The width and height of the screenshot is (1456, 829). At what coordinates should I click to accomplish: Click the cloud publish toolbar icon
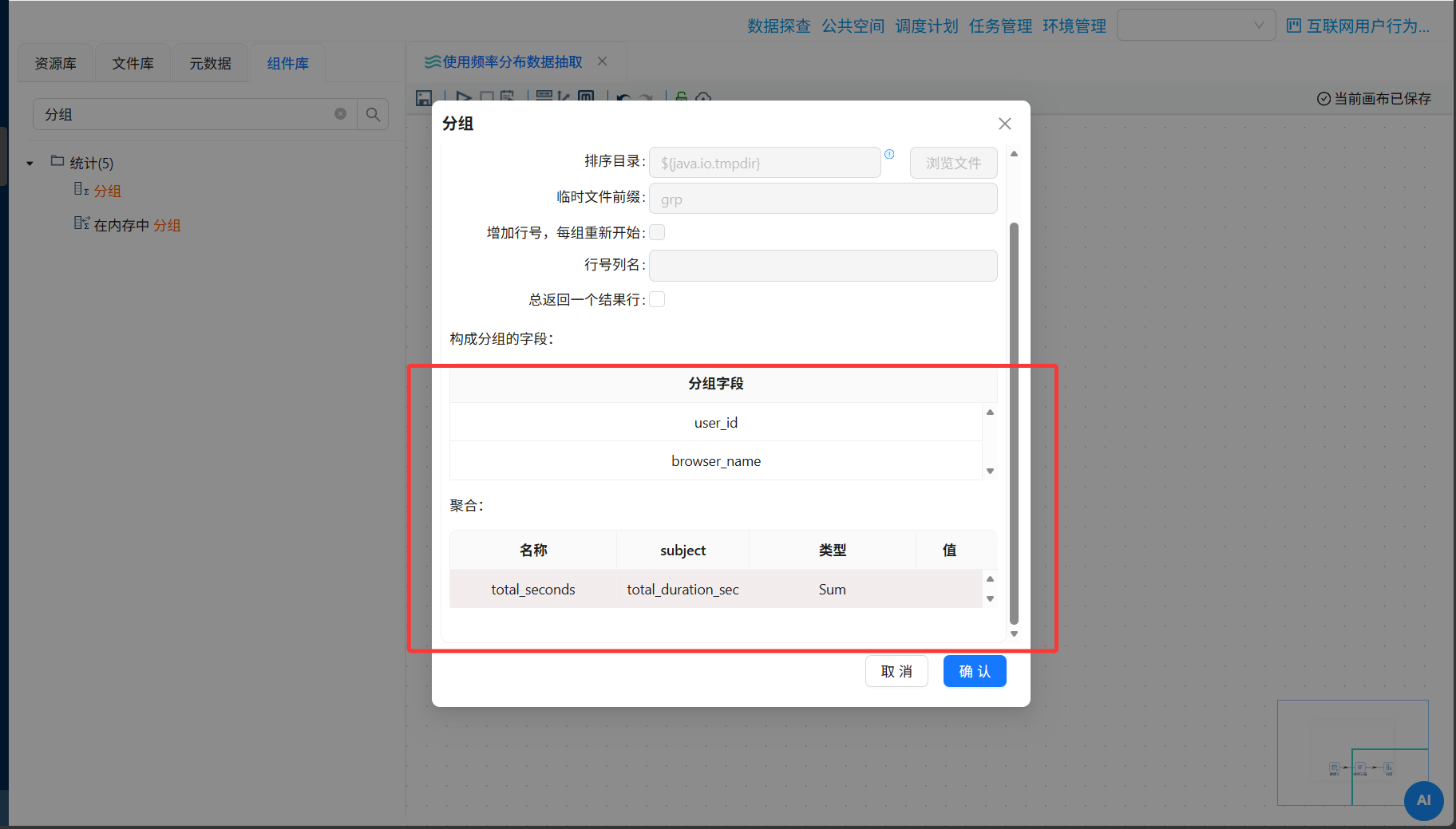(x=703, y=98)
